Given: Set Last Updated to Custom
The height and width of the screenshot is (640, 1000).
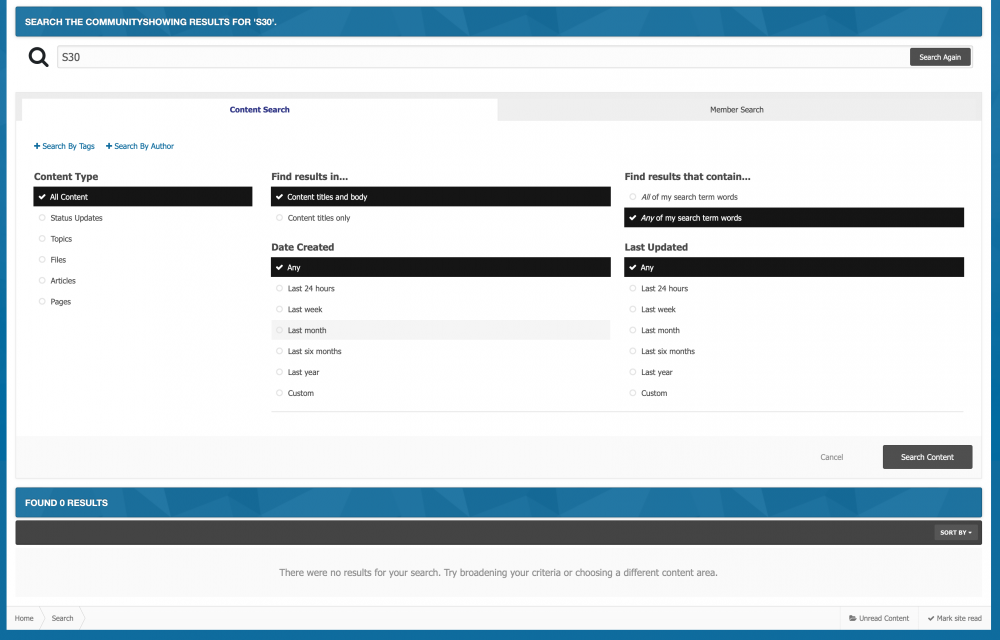Looking at the screenshot, I should tap(794, 393).
